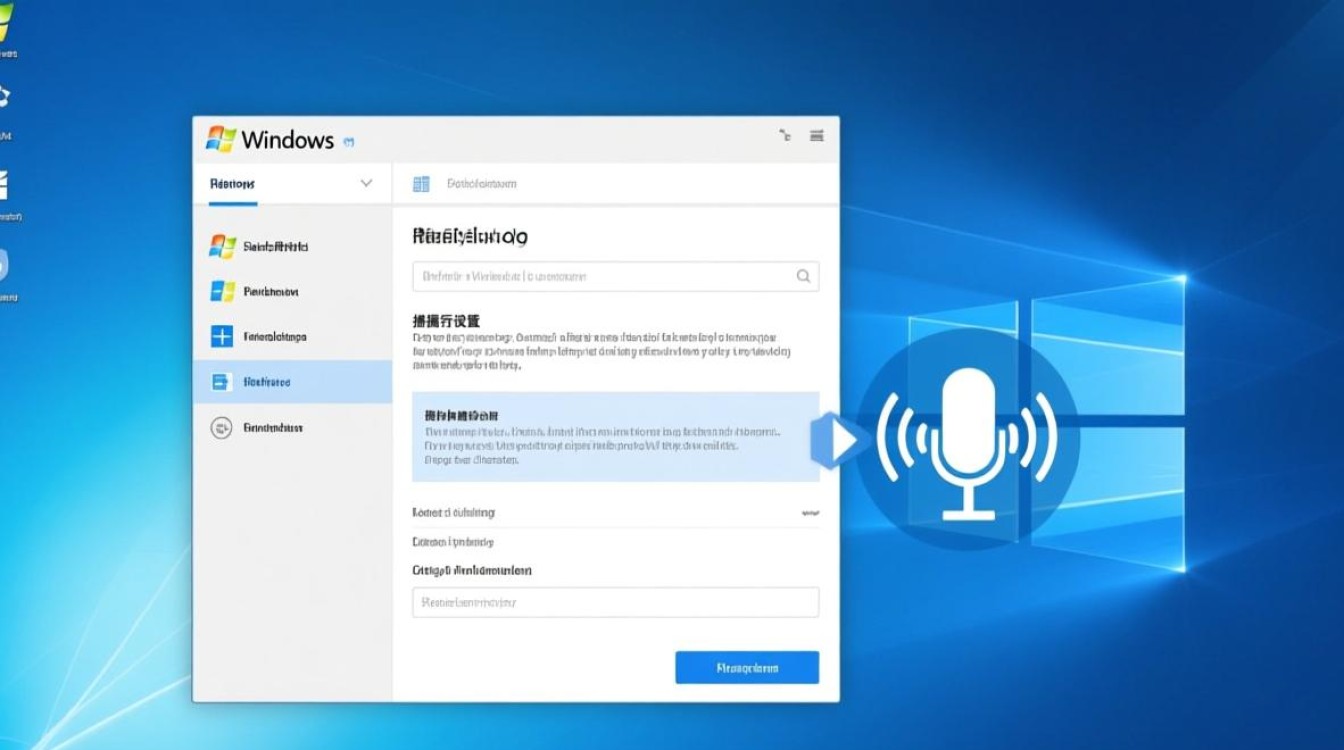Viewport: 1344px width, 750px height.
Task: Open the hamburger menu icon at top right
Action: coord(816,136)
